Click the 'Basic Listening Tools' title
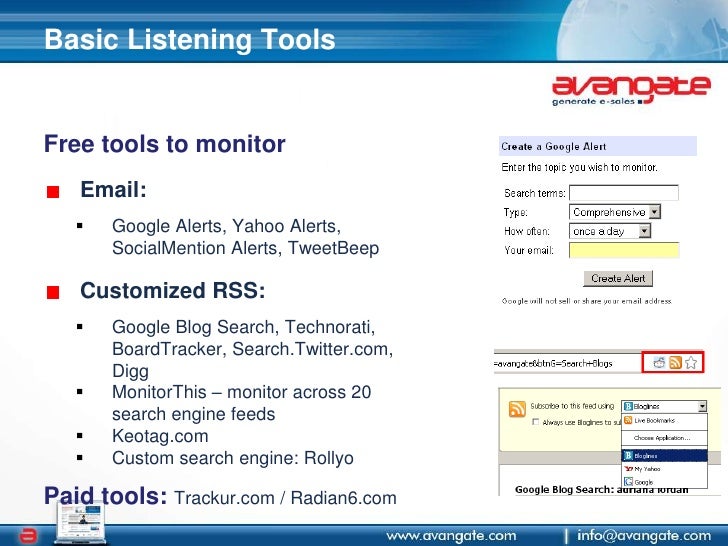The image size is (728, 546). (x=189, y=39)
